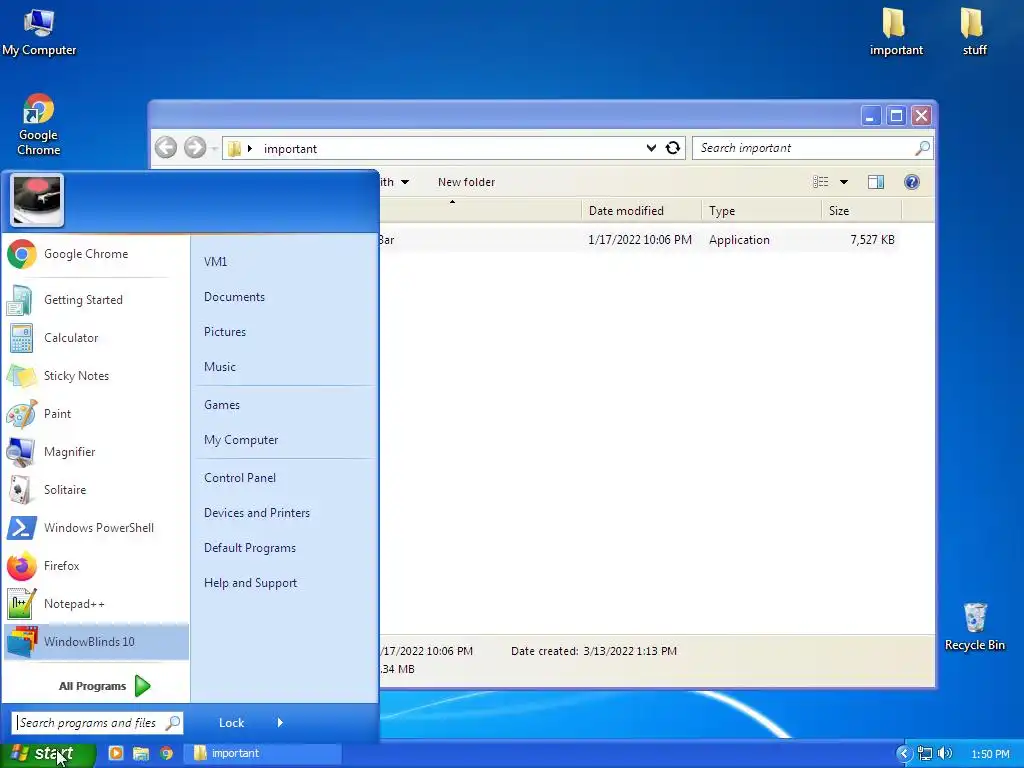Click the network icon in system tray
This screenshot has height=768, width=1024.
[x=925, y=754]
